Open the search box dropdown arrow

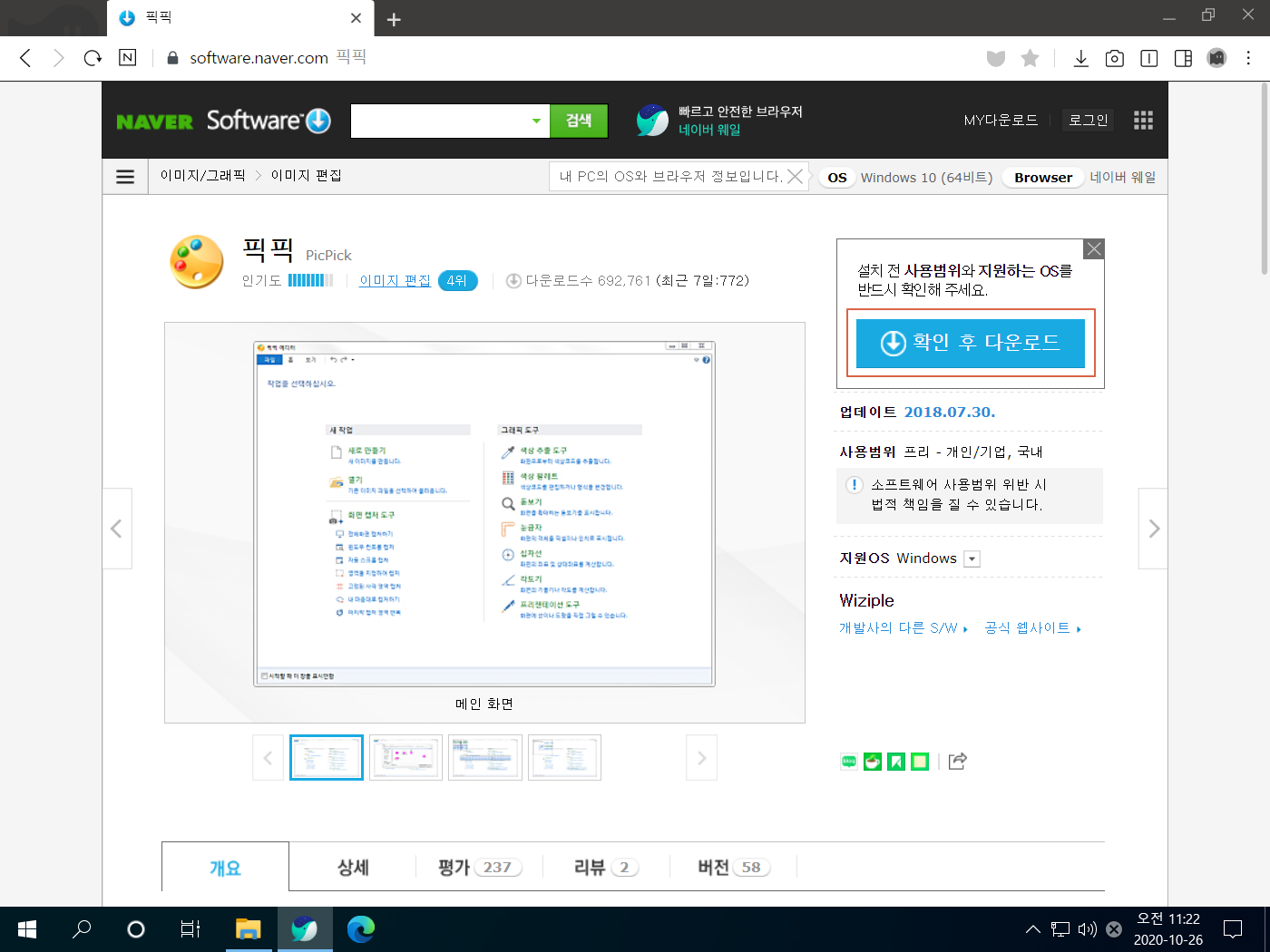[x=536, y=121]
